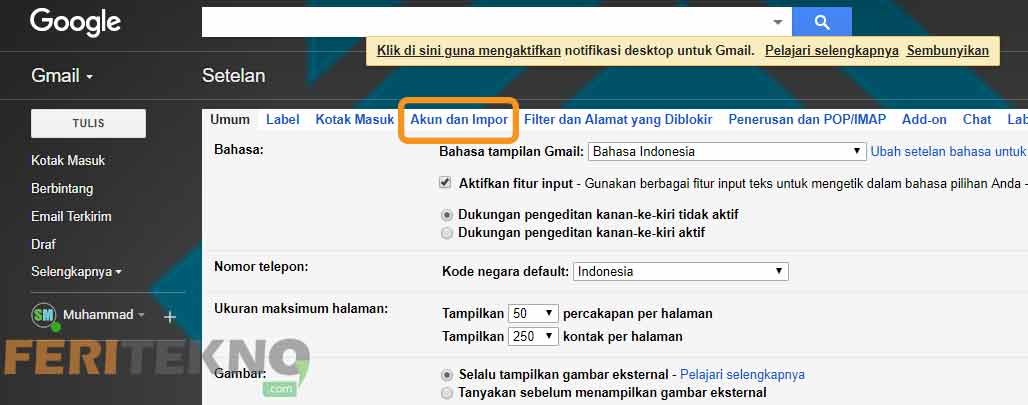The image size is (1028, 405).
Task: Open the Gmail dropdown menu
Action: point(62,76)
